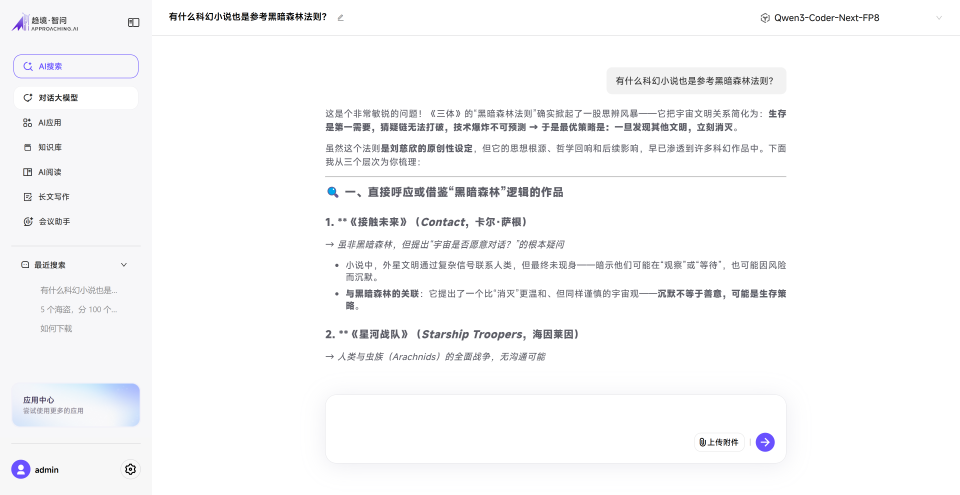Open the AI搜索 button
The width and height of the screenshot is (960, 495).
click(76, 66)
